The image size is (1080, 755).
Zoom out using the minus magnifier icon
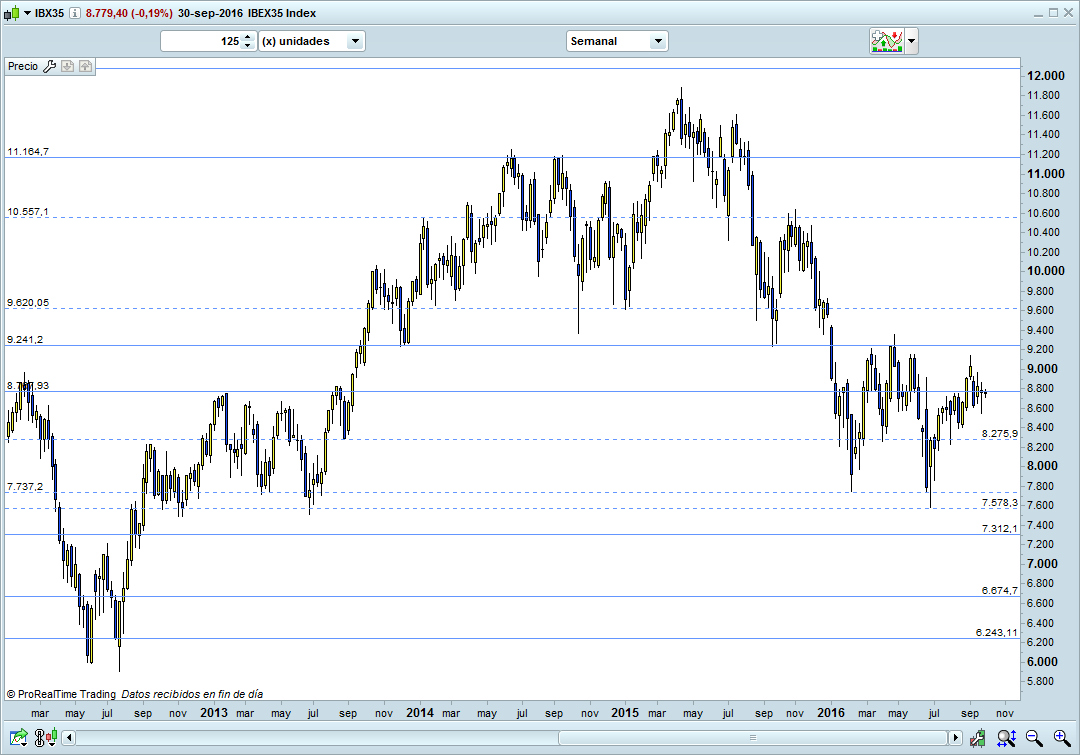[x=1033, y=738]
